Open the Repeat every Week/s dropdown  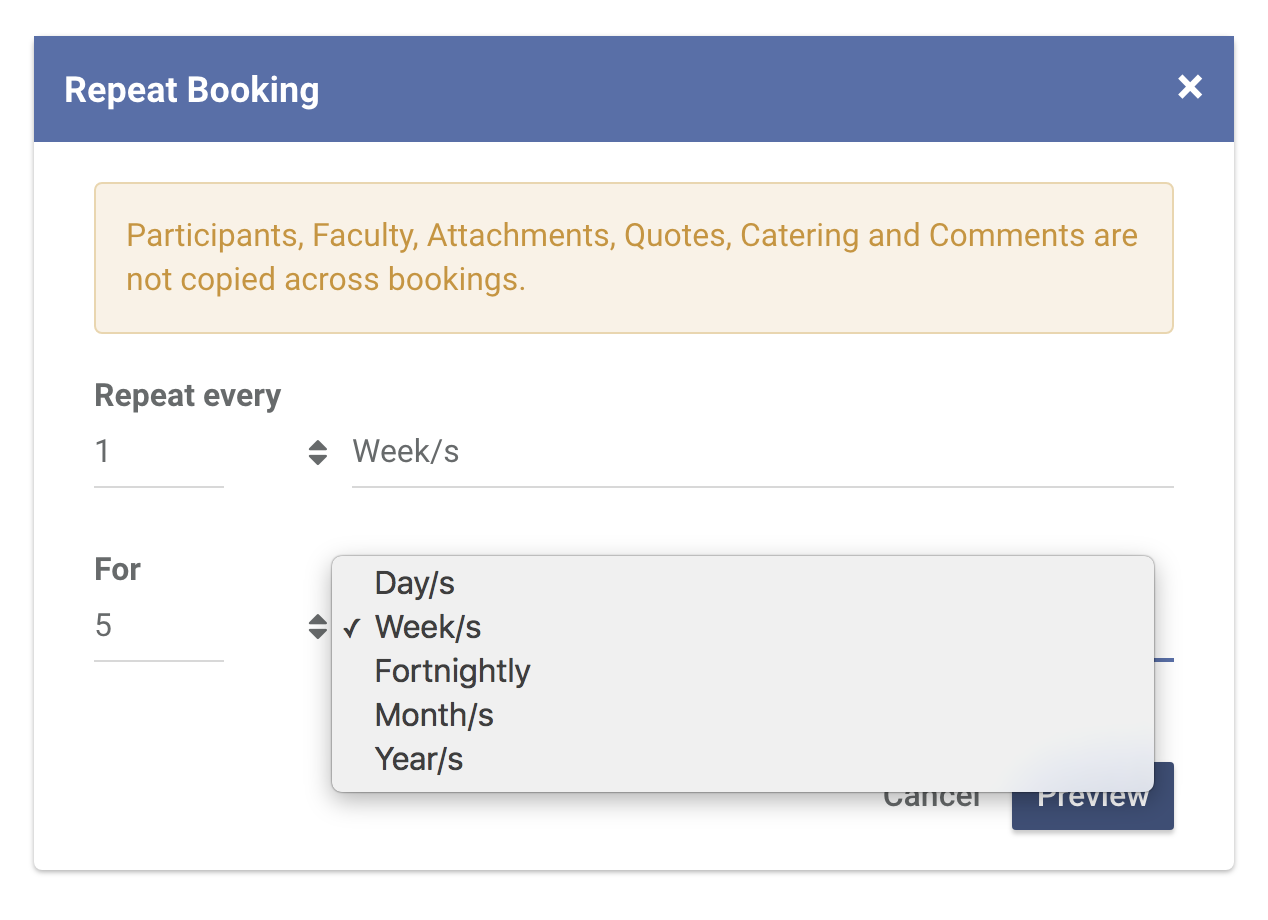[x=762, y=452]
